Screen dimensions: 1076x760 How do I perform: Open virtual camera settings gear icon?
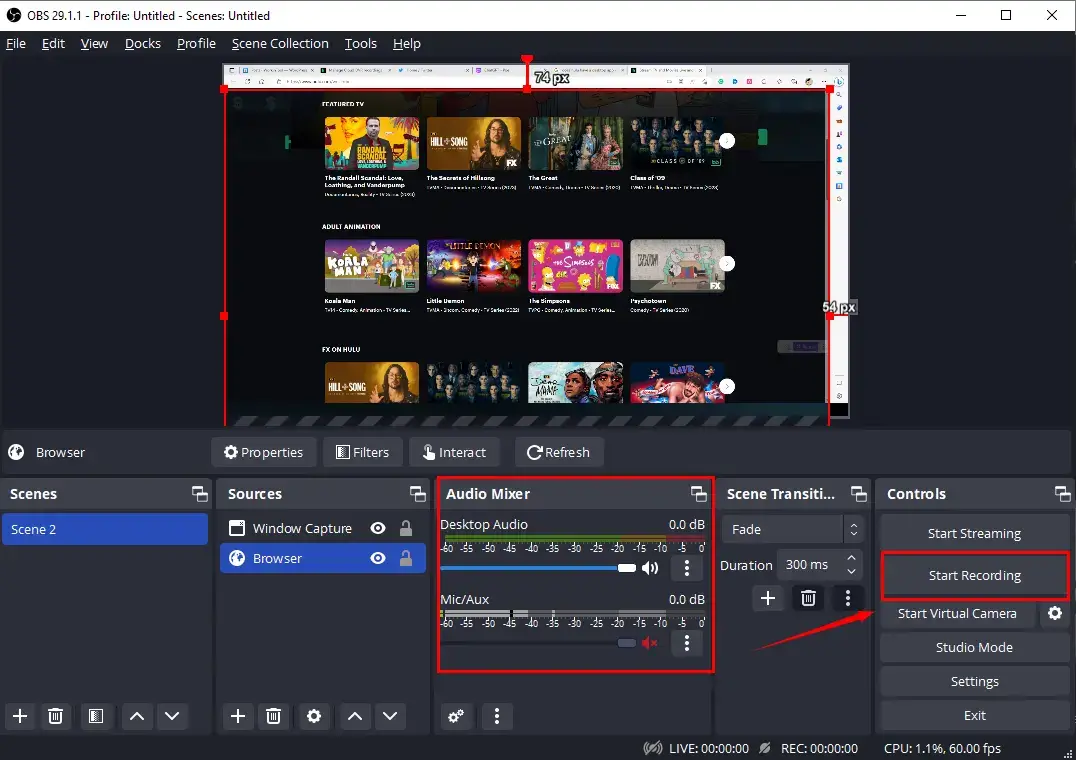tap(1055, 613)
